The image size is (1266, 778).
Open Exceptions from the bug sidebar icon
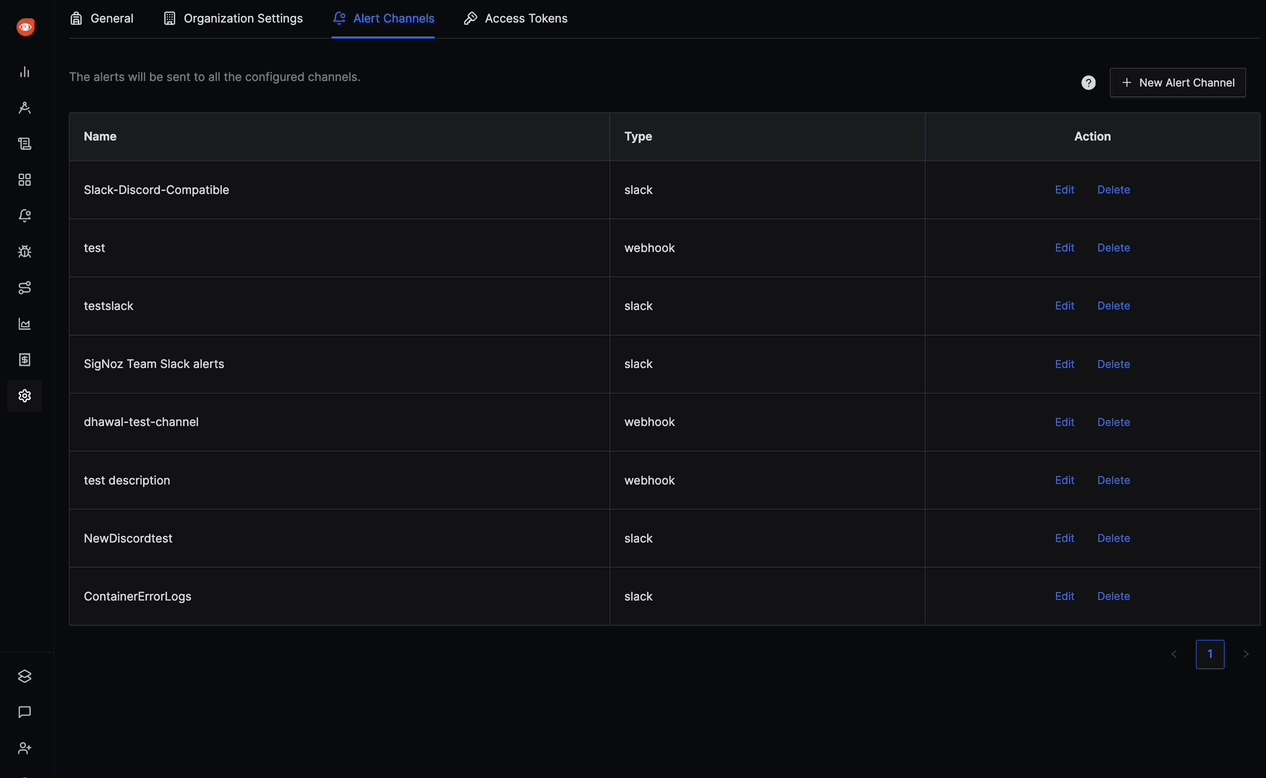[x=25, y=252]
